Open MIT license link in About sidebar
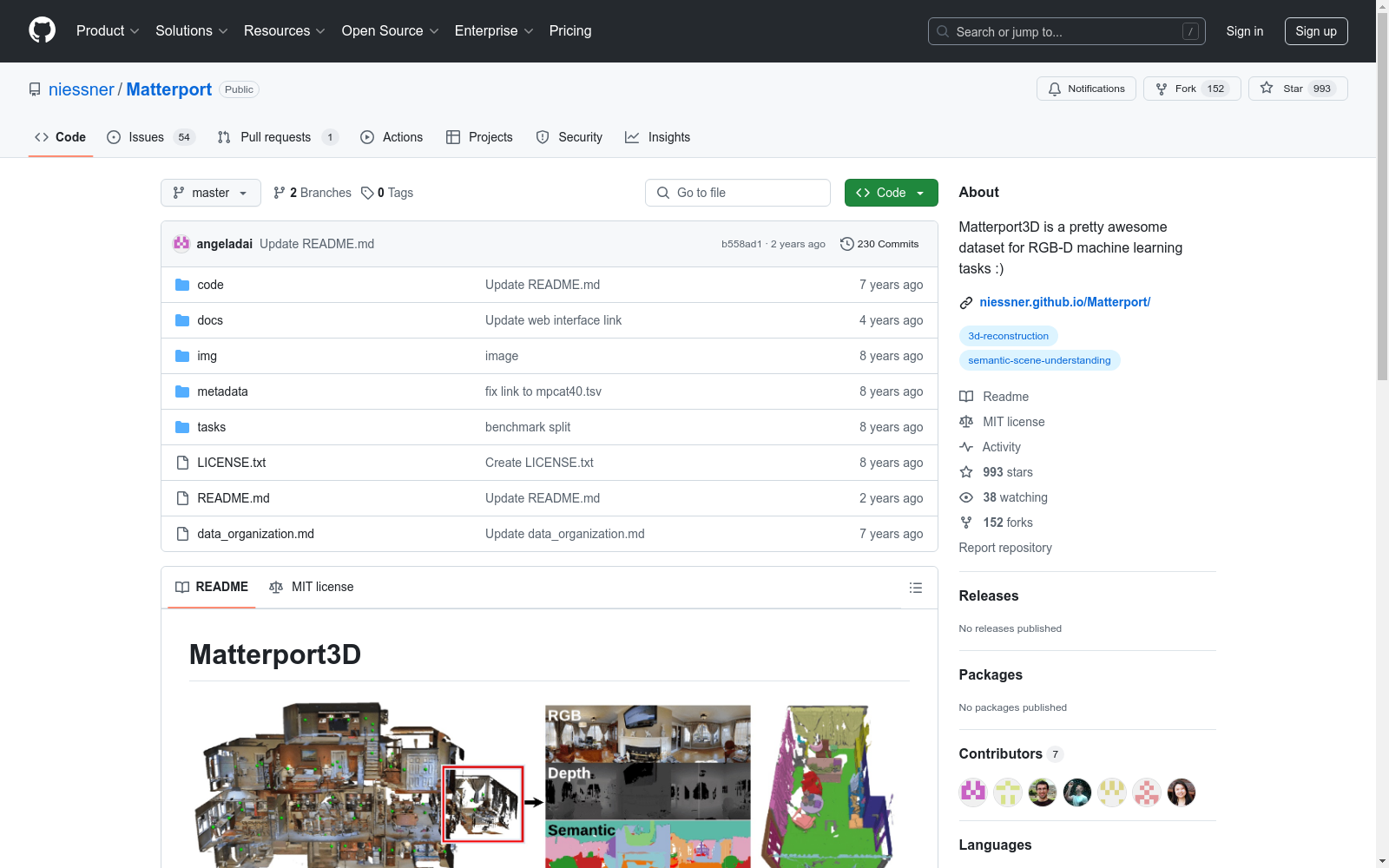 pyautogui.click(x=1002, y=422)
